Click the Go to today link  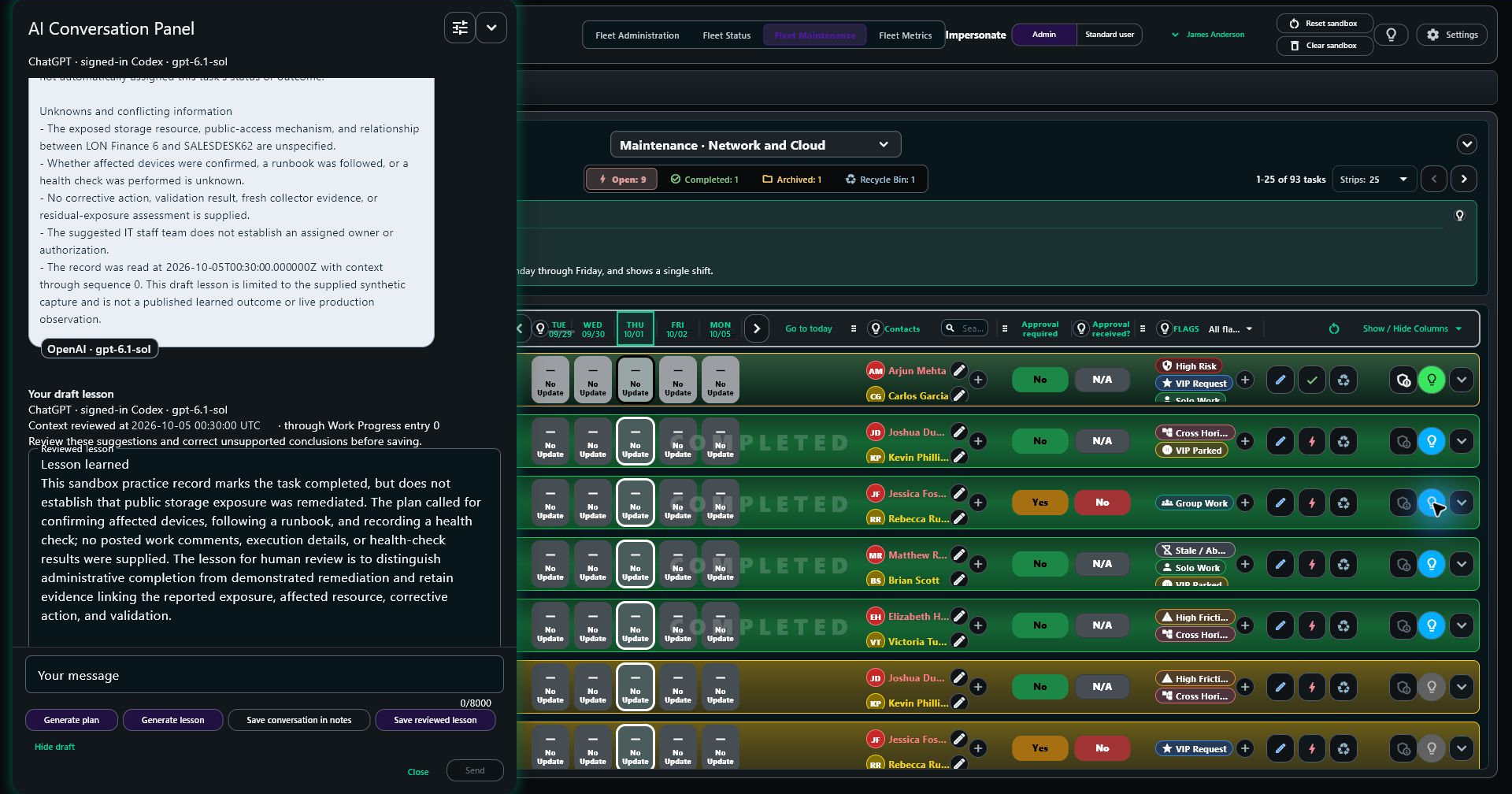click(x=809, y=328)
